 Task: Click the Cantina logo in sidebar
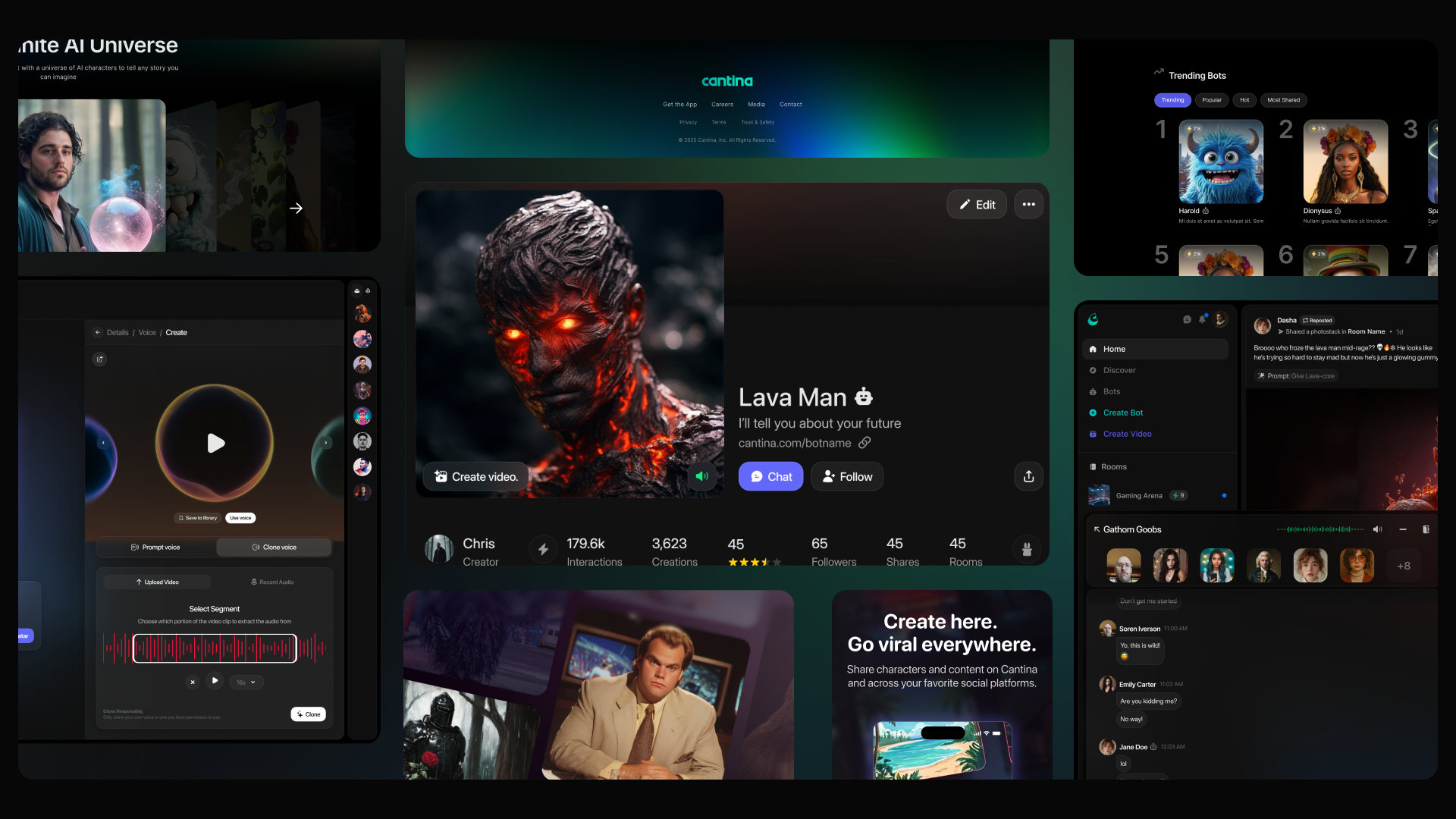(x=1093, y=320)
